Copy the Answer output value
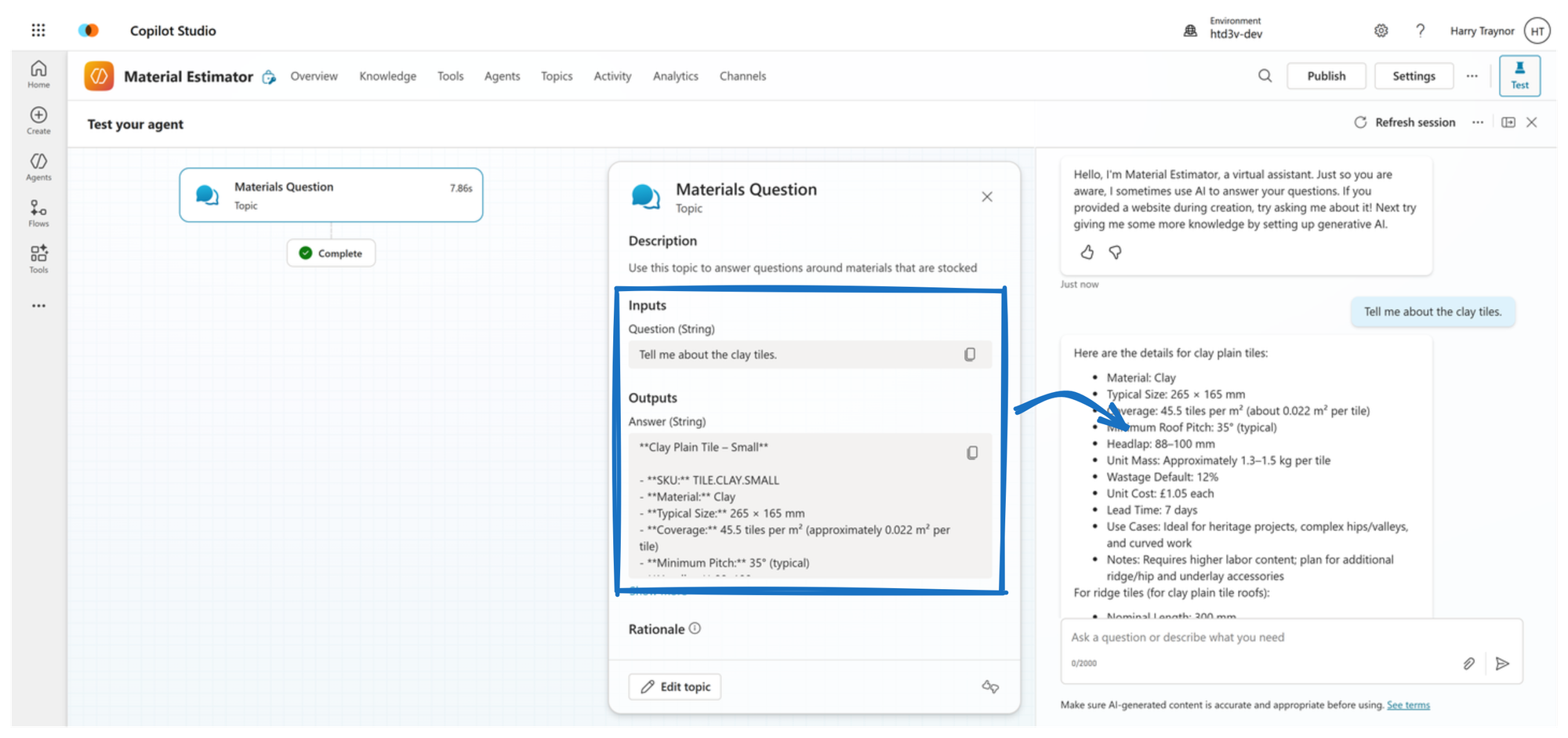The image size is (1568, 738). tap(972, 453)
